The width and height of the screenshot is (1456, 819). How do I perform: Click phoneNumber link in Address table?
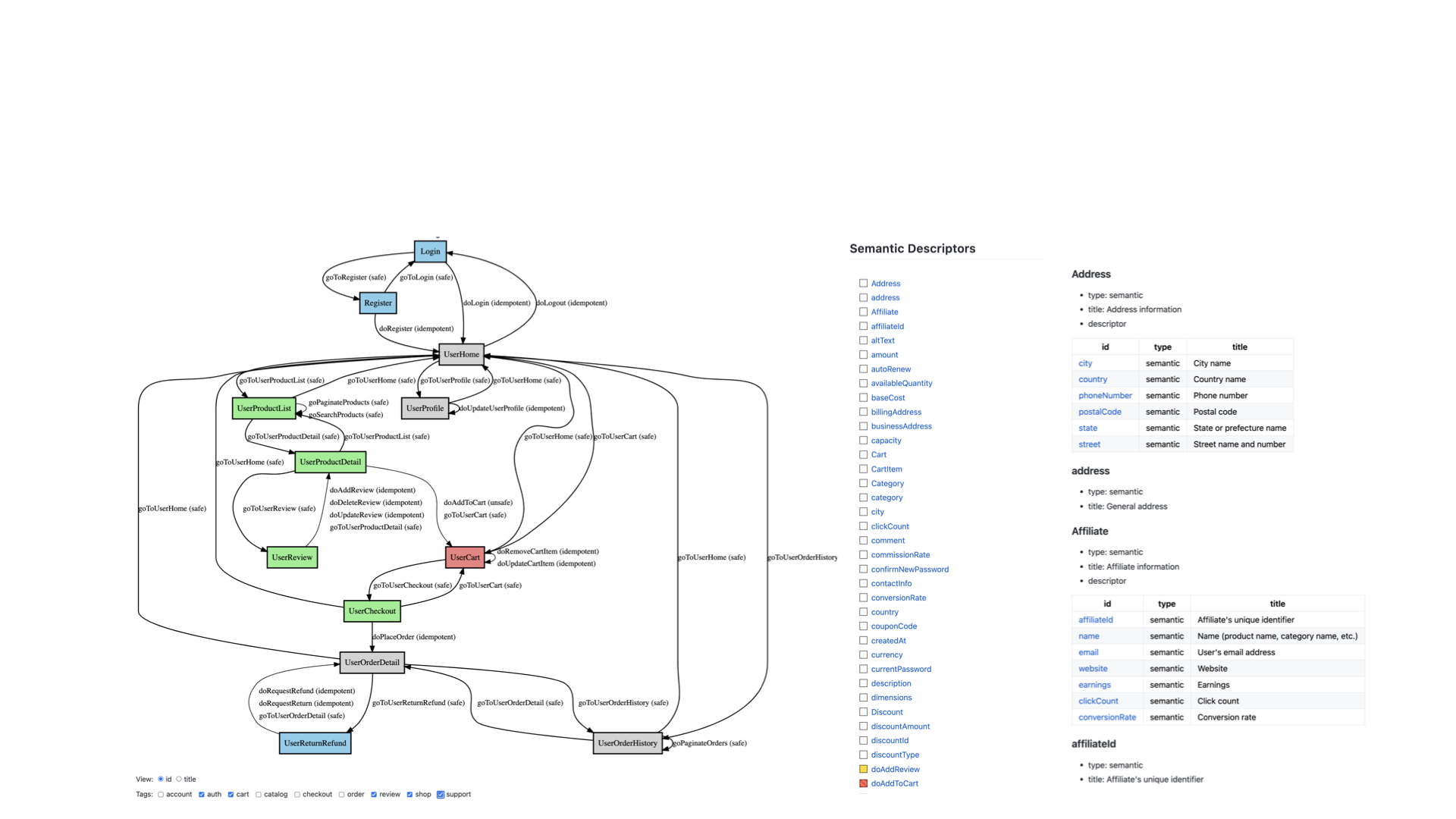tap(1105, 396)
